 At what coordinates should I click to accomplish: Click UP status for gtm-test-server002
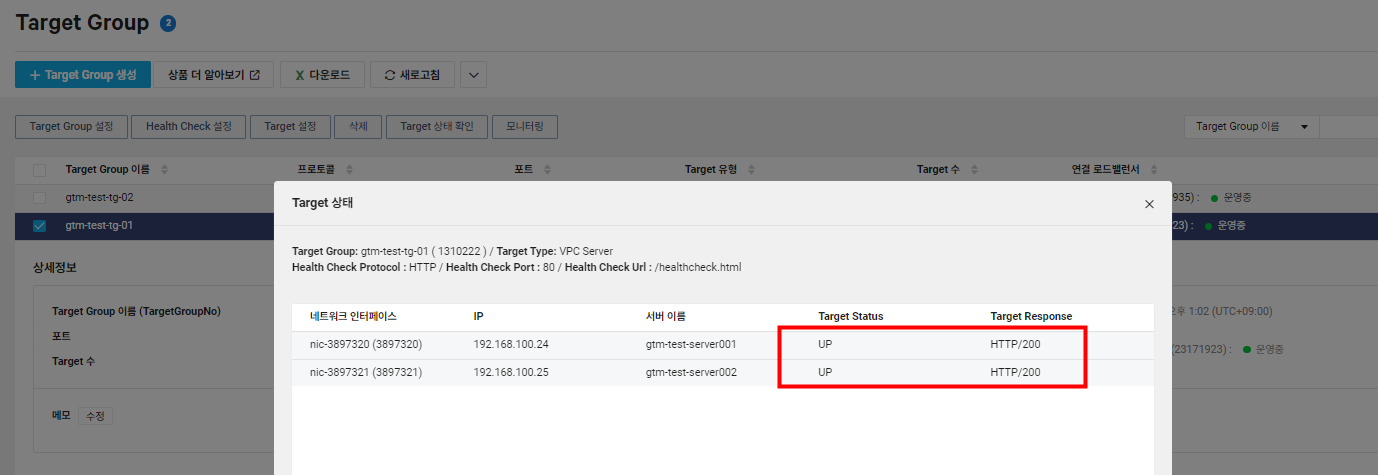click(x=825, y=372)
